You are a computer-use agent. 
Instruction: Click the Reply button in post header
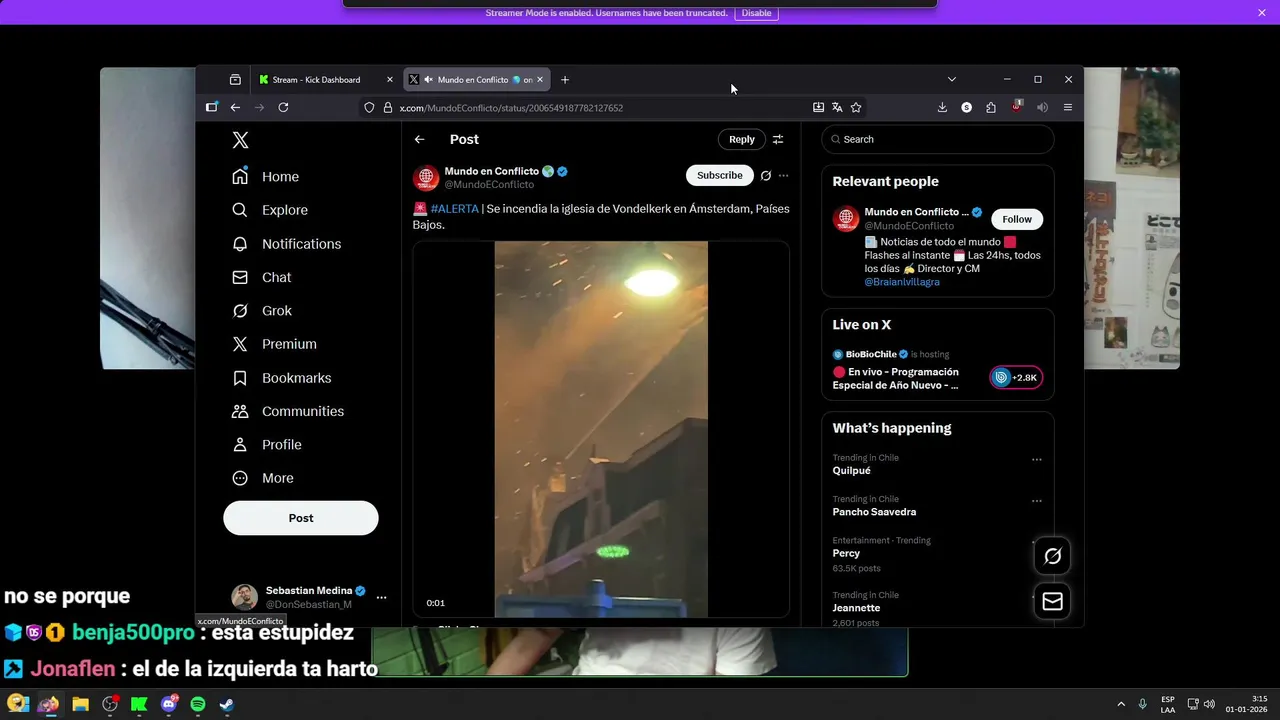[741, 139]
